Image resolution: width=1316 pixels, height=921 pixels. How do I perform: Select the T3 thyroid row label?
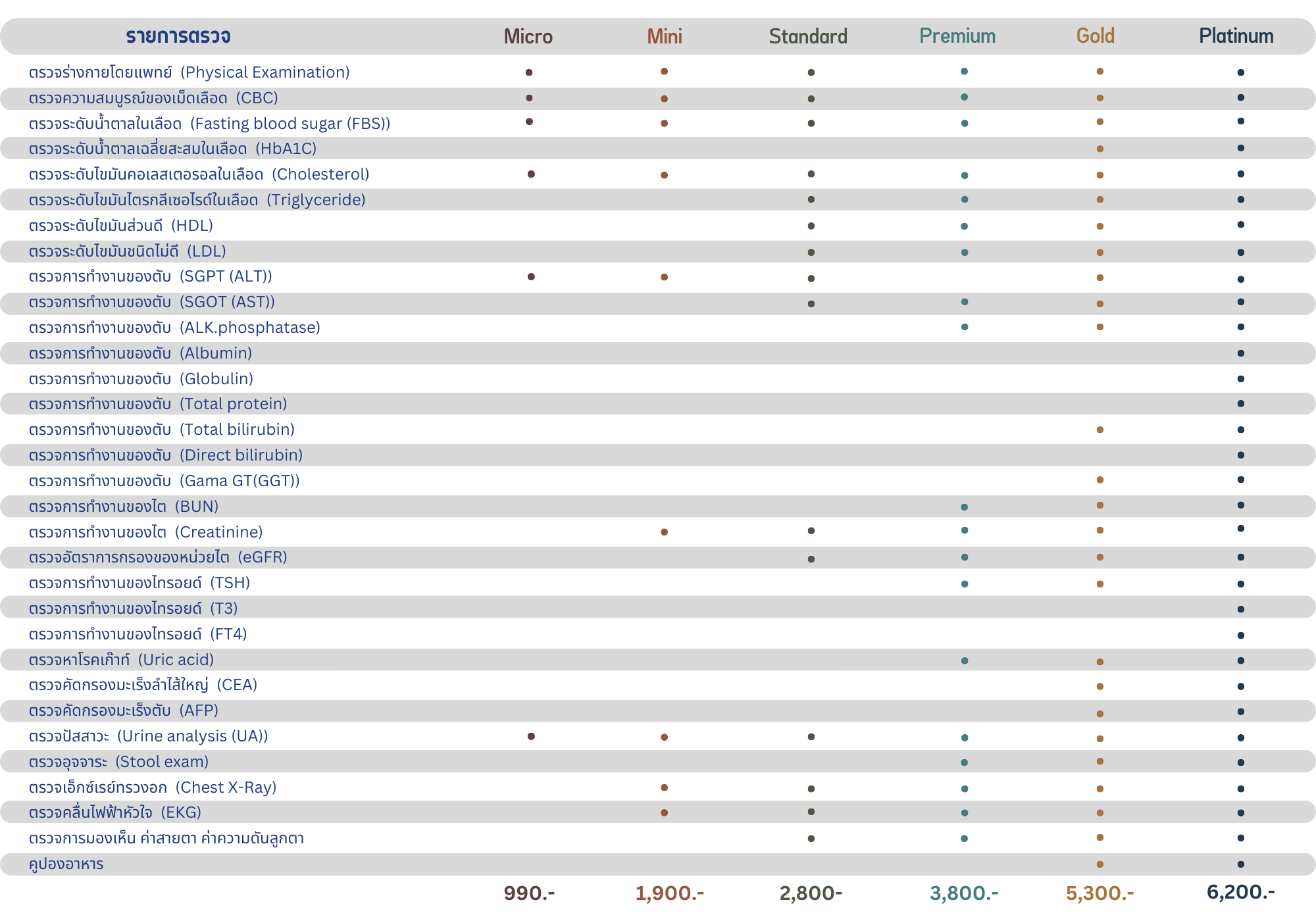(x=133, y=609)
